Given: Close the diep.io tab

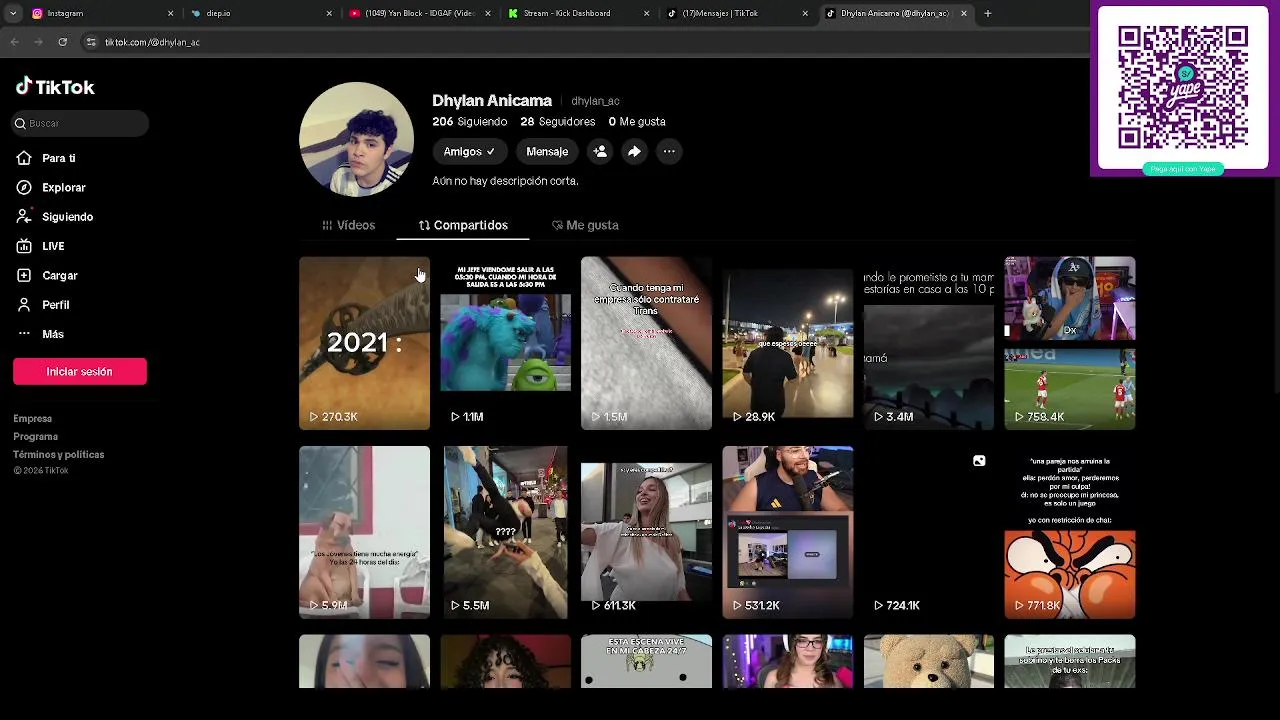Looking at the screenshot, I should click(329, 13).
